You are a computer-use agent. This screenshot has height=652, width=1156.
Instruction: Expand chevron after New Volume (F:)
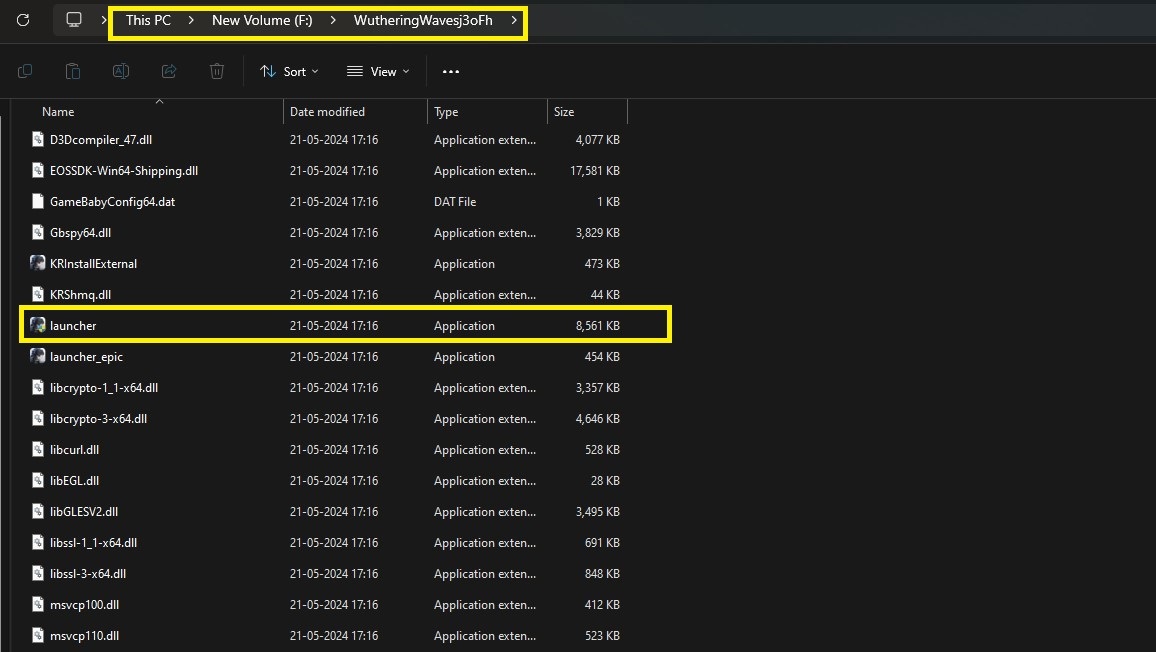coord(333,20)
